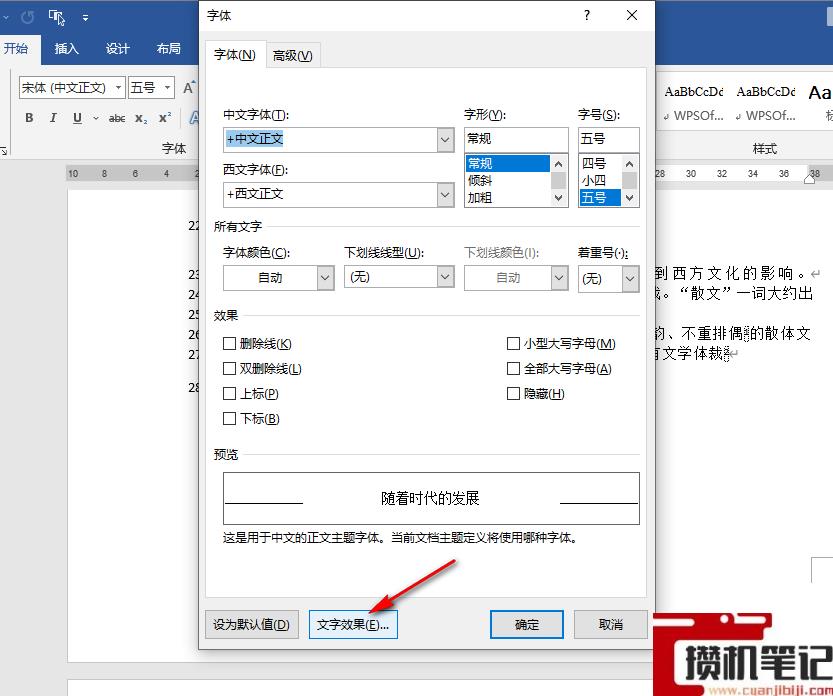Image resolution: width=833 pixels, height=696 pixels.
Task: Click the 设为默认值(D) button
Action: [x=252, y=624]
